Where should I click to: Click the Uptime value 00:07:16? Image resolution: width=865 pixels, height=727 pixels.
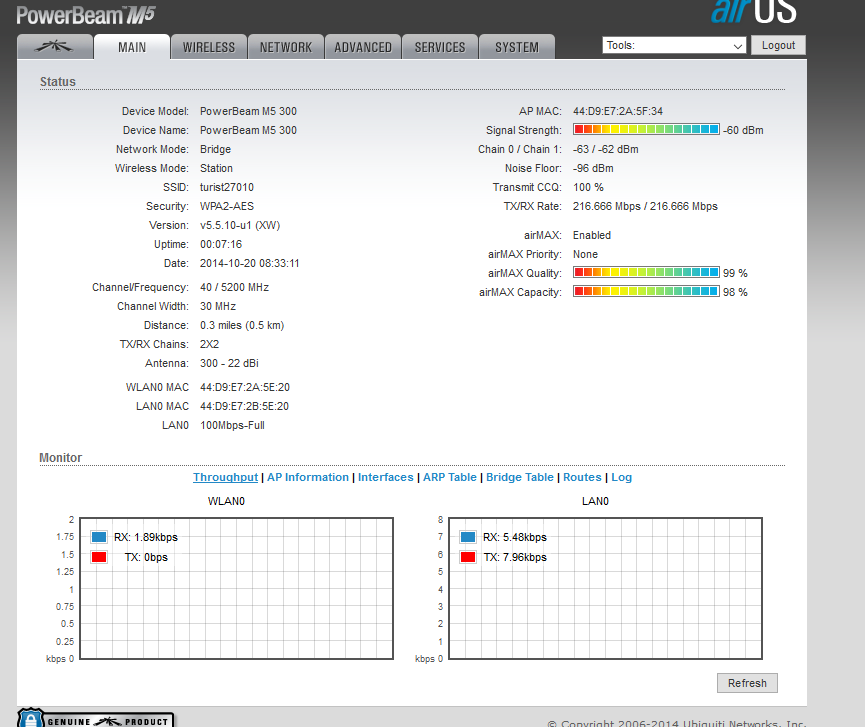point(221,244)
